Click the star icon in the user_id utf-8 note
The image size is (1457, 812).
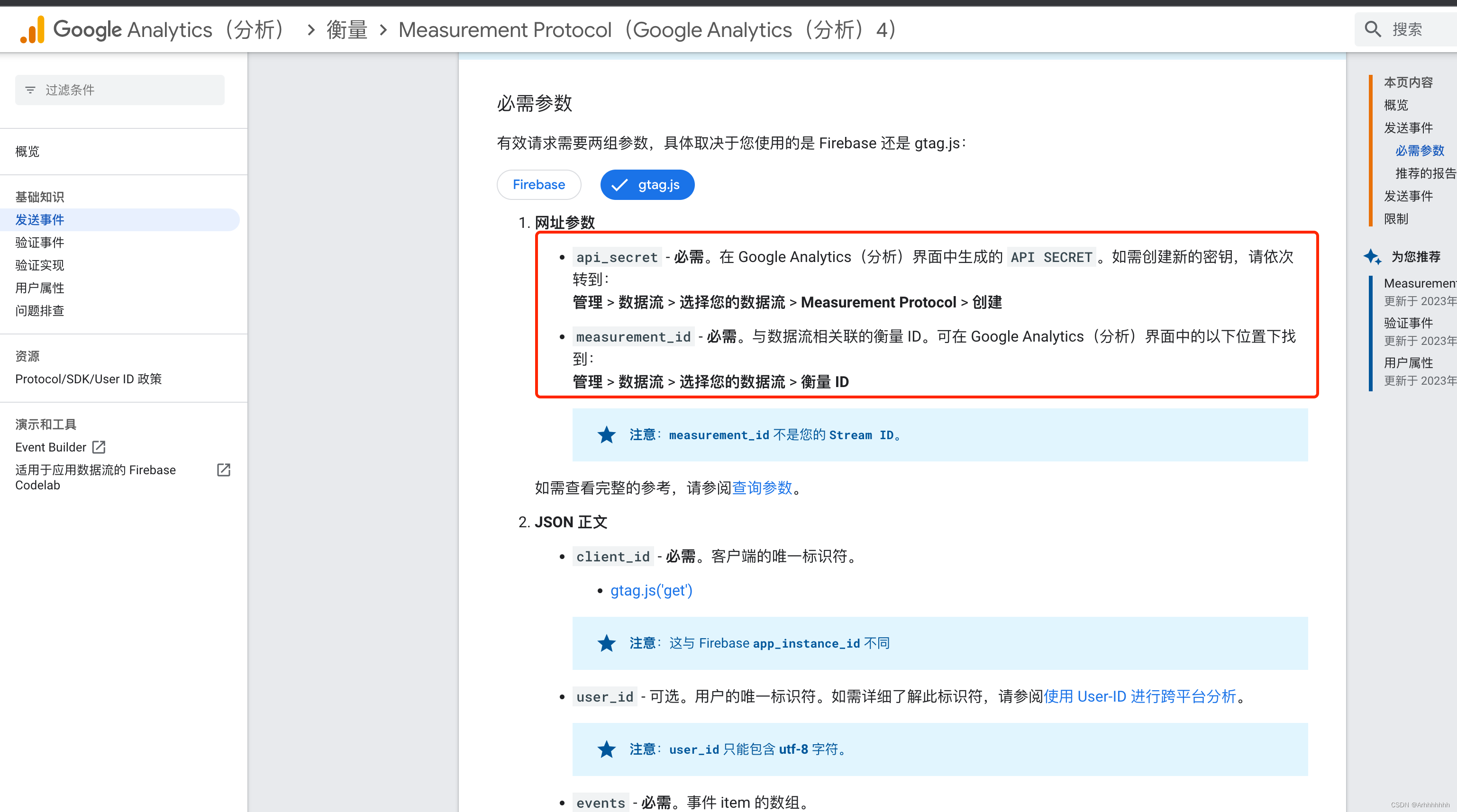[x=606, y=749]
